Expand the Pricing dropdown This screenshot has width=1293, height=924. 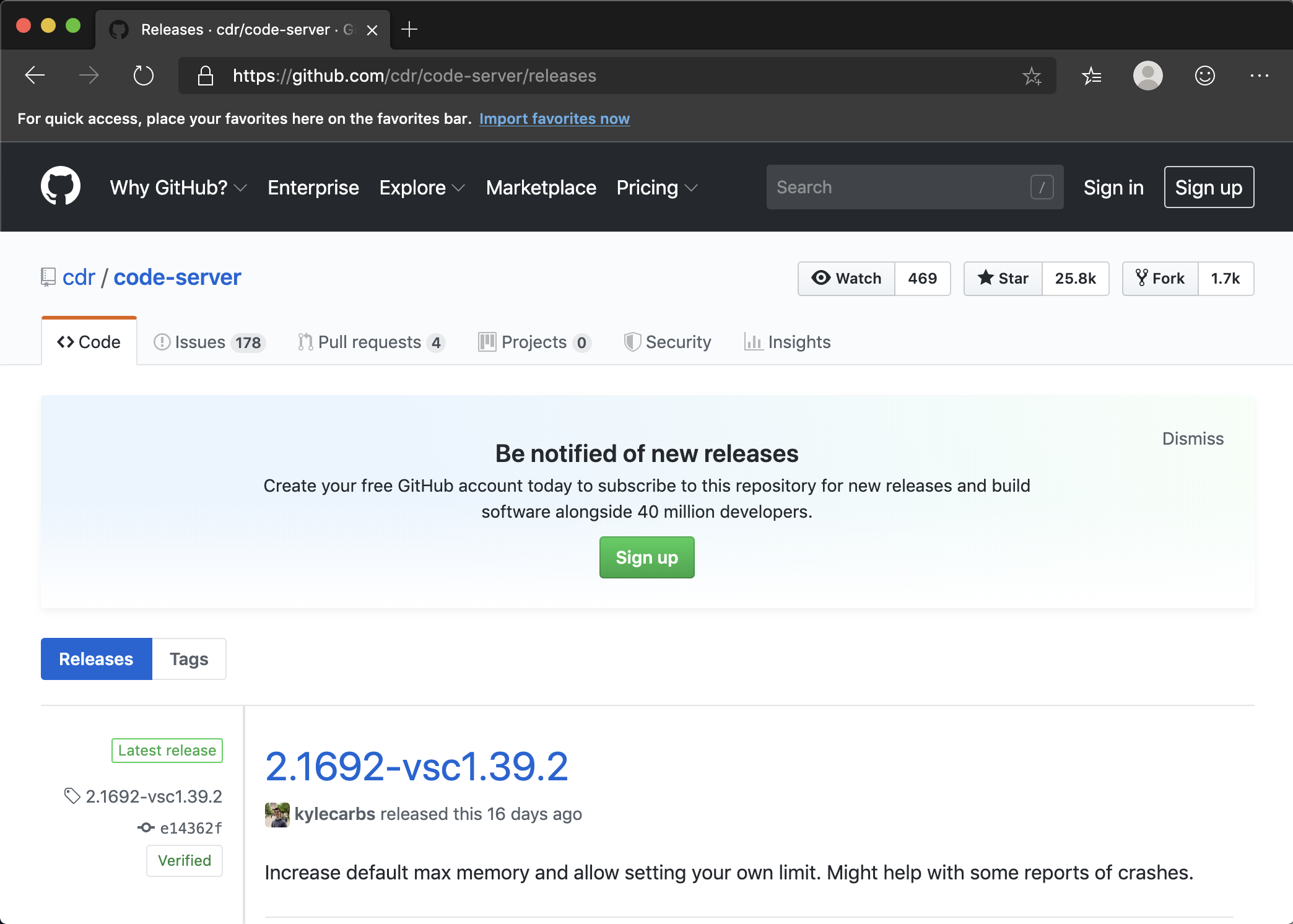[x=657, y=188]
